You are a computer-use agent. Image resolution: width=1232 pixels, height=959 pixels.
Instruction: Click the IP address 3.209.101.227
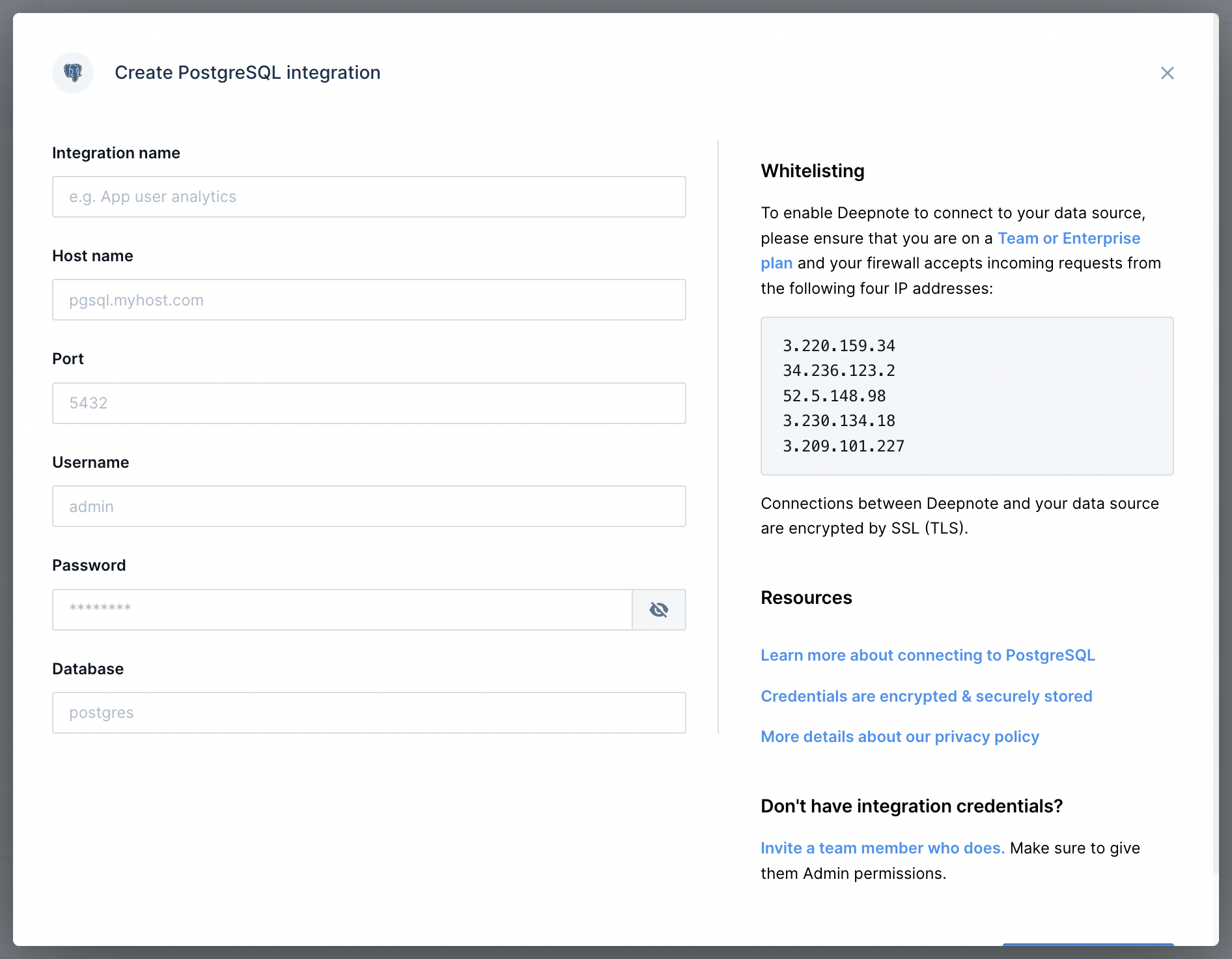coord(843,446)
